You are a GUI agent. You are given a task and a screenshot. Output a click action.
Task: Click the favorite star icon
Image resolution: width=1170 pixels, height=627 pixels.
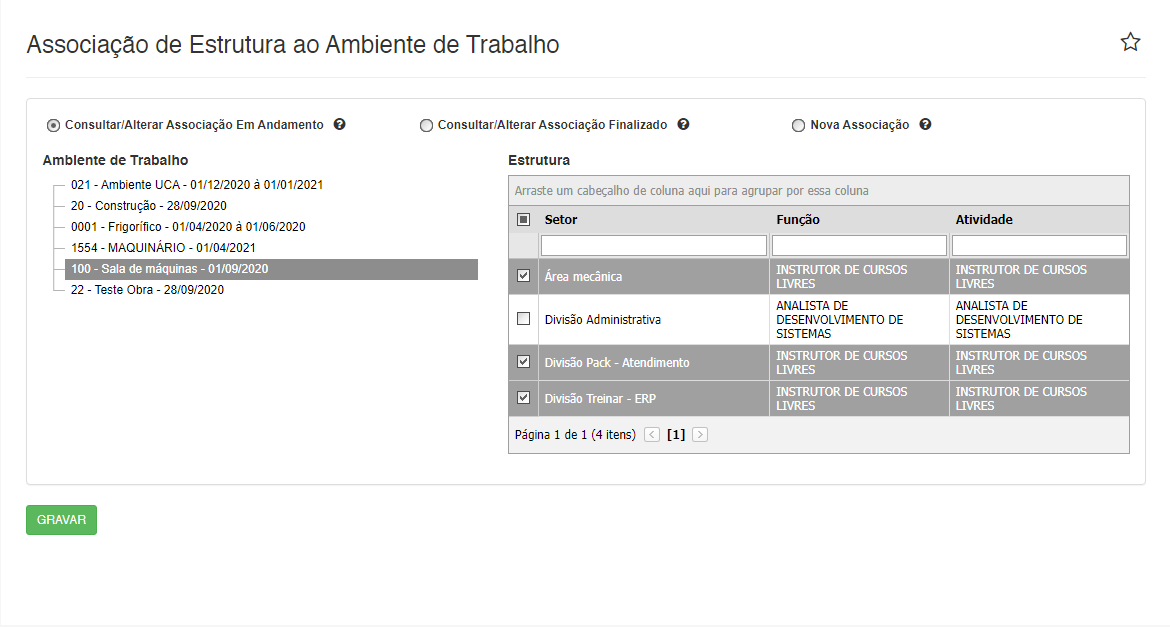1130,42
